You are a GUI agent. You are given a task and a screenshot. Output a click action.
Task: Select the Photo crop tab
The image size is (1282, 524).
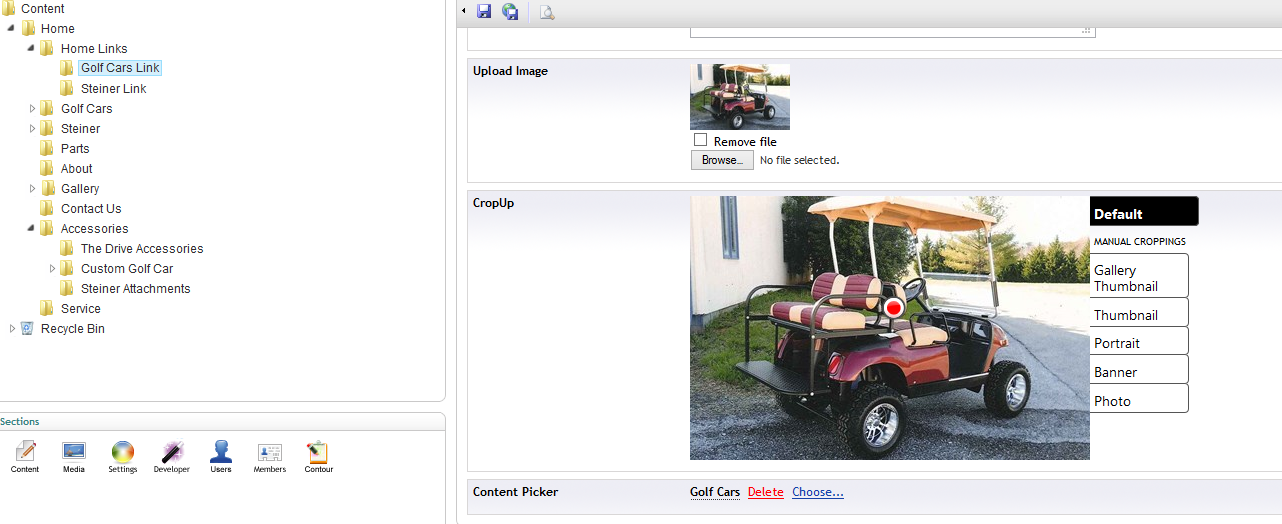coord(1139,399)
